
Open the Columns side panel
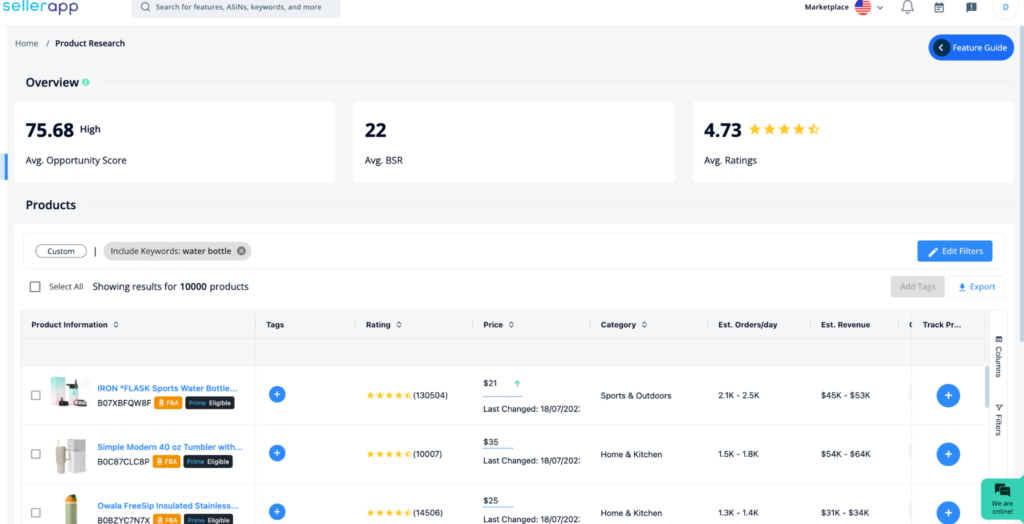999,356
